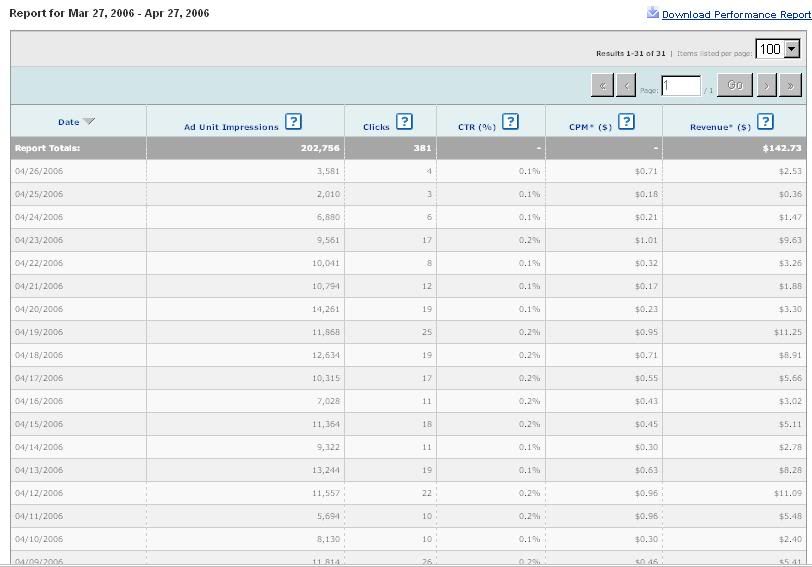Click the download icon beside the report link
812x567 pixels.
click(x=653, y=14)
